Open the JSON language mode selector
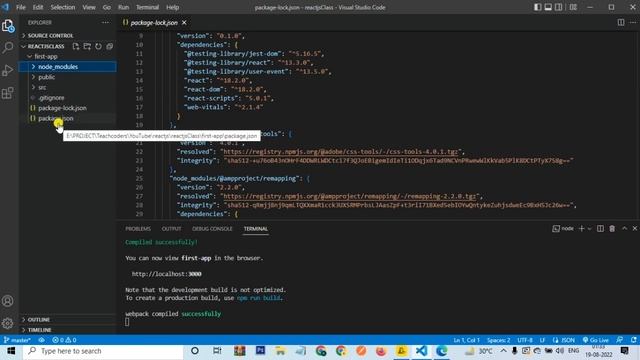Viewport: 640px width, 360px height. [564, 340]
